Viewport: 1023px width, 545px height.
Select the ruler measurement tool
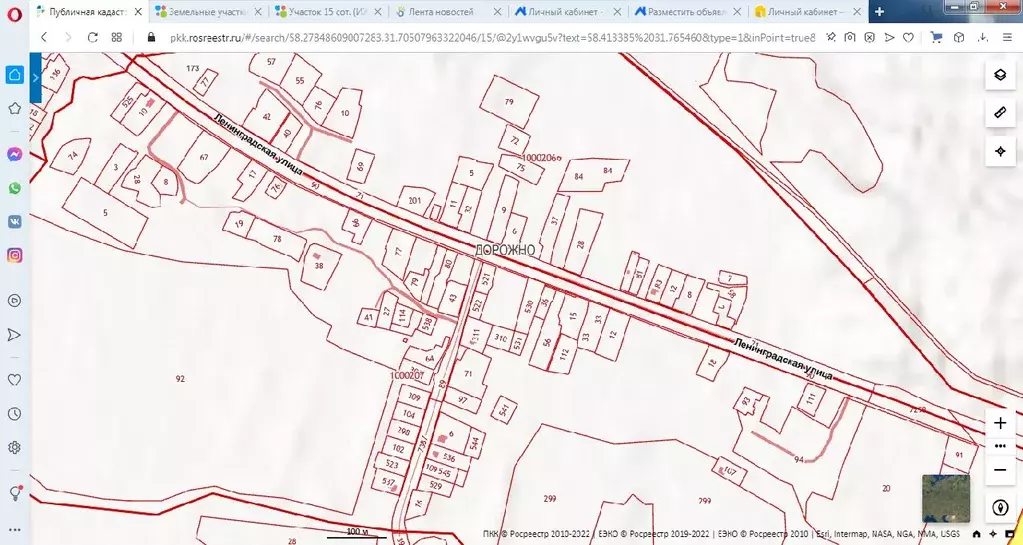(999, 113)
